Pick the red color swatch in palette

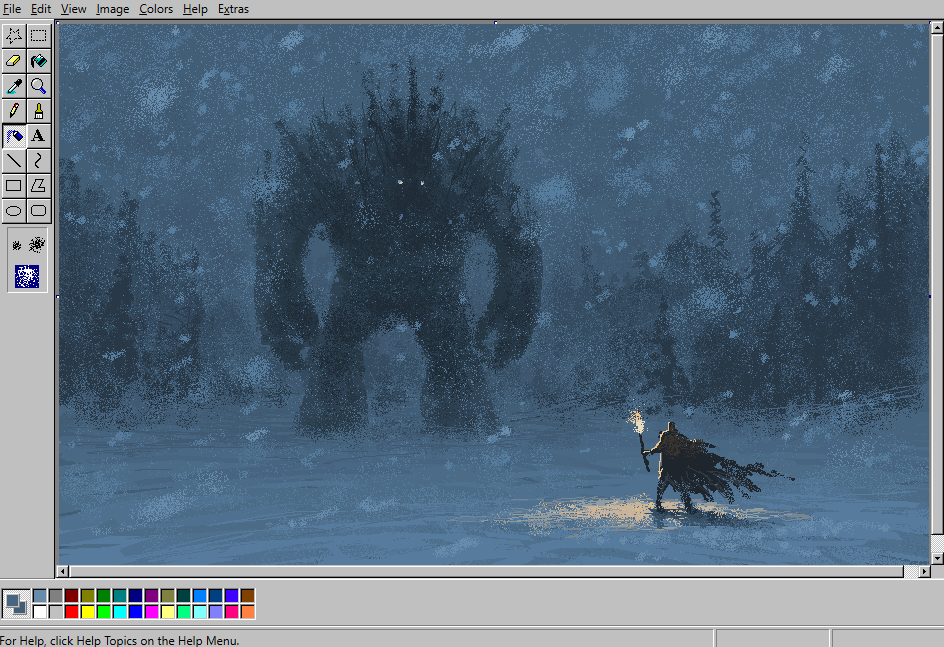(x=72, y=612)
